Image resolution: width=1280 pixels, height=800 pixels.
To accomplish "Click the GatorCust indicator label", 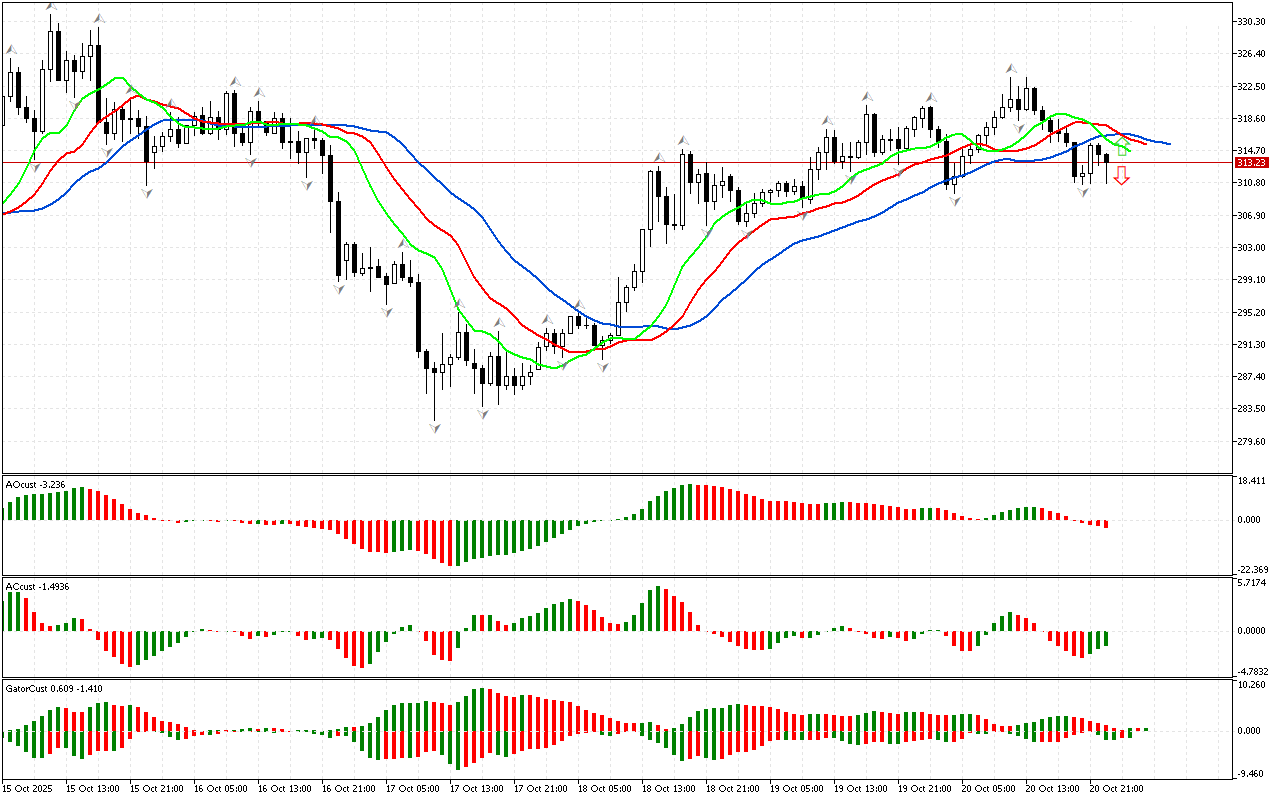I will point(53,688).
